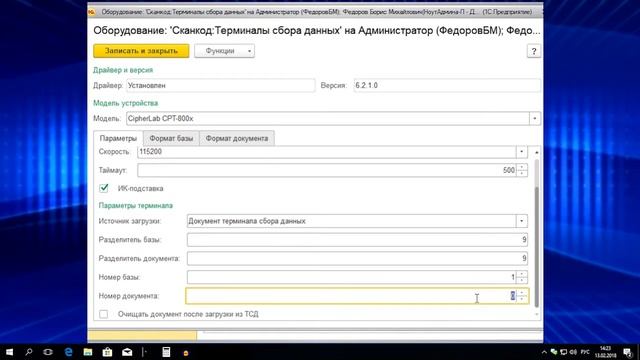Switch to the 'Параметры' tab
The height and width of the screenshot is (360, 640).
[118, 138]
